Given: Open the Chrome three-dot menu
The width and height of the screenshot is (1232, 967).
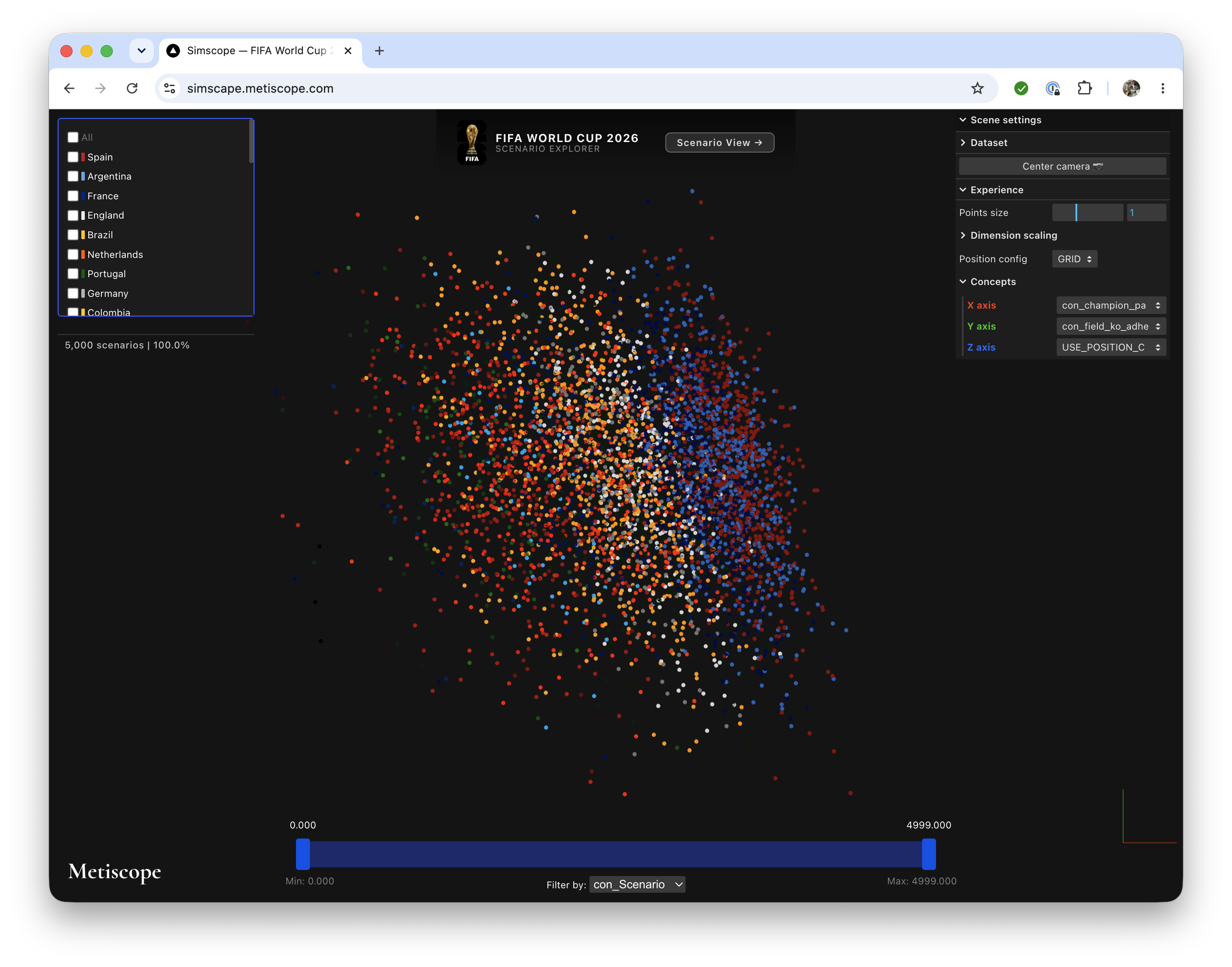Looking at the screenshot, I should (1162, 88).
